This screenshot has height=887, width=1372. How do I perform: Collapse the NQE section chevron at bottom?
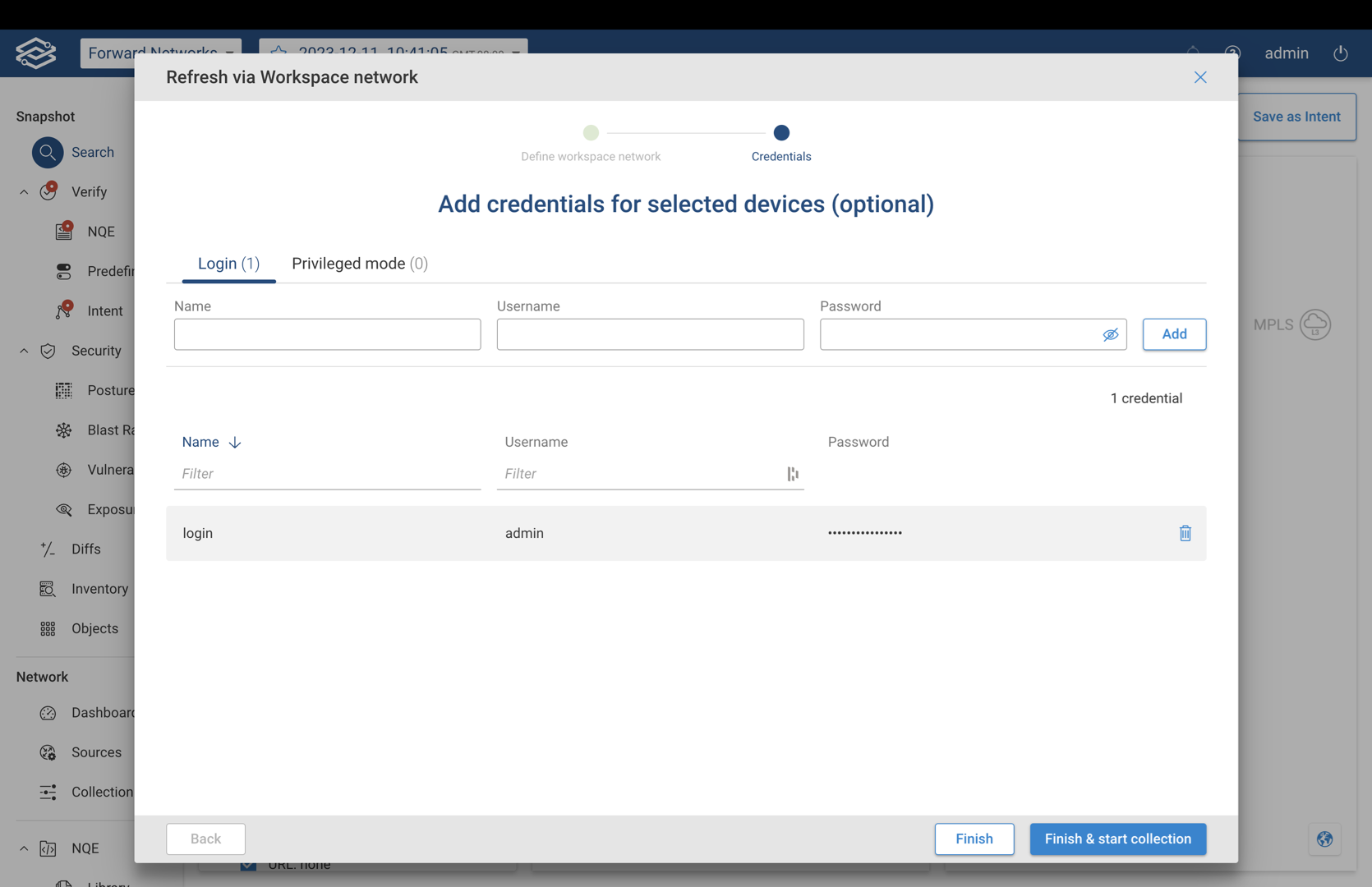point(24,848)
